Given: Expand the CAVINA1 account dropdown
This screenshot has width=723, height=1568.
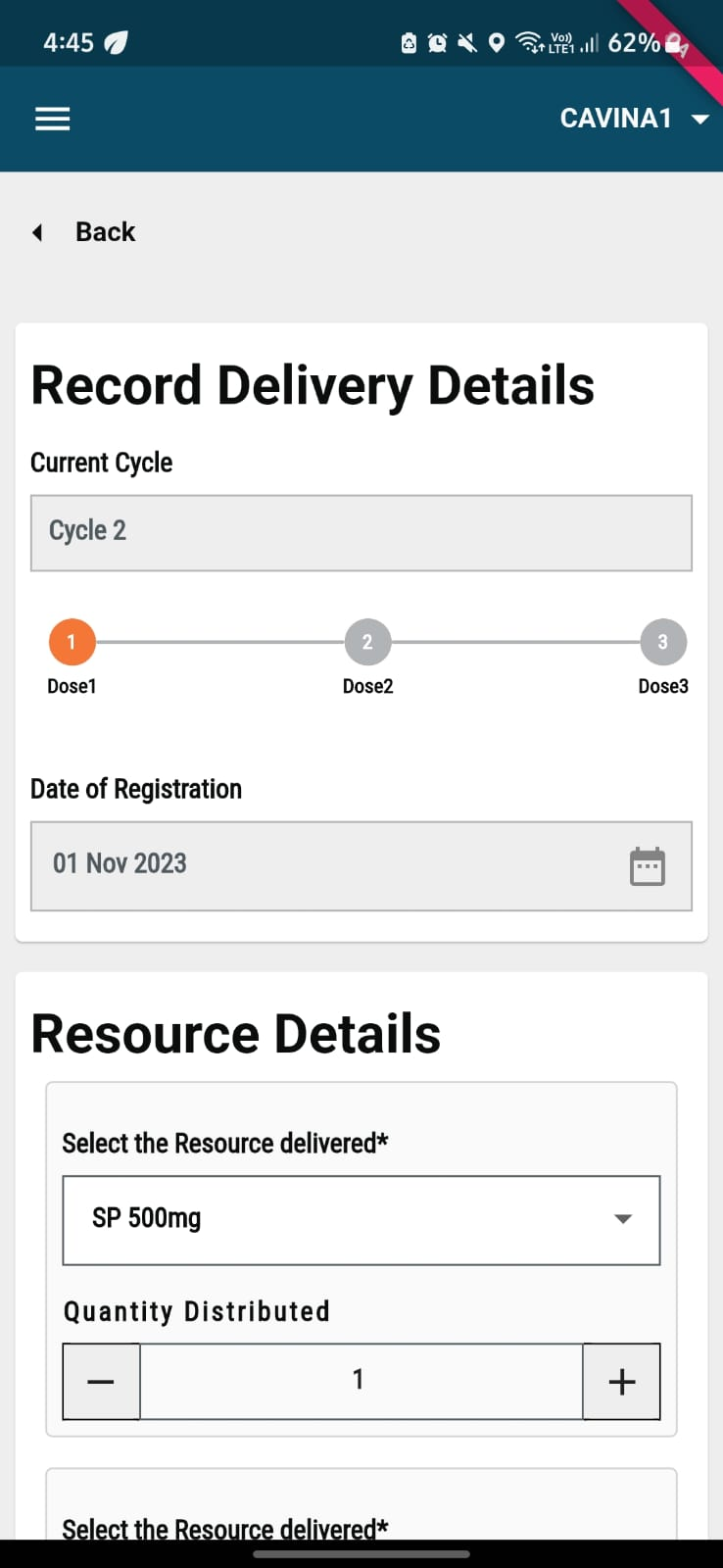Looking at the screenshot, I should (699, 120).
